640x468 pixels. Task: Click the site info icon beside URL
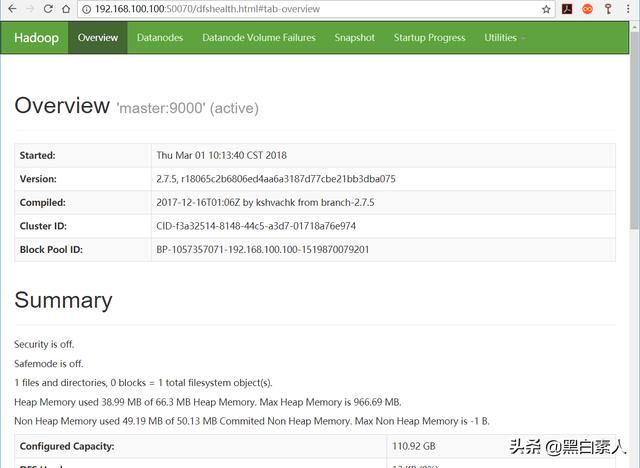click(87, 9)
